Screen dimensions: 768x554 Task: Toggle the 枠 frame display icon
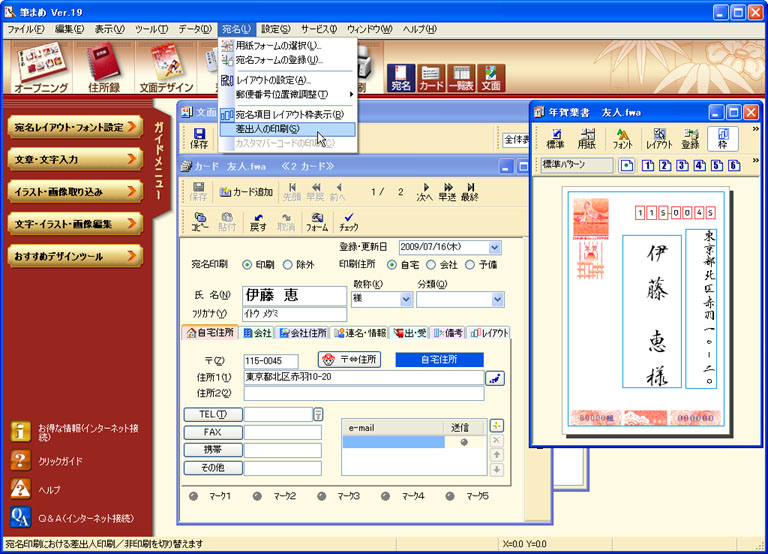coord(723,138)
